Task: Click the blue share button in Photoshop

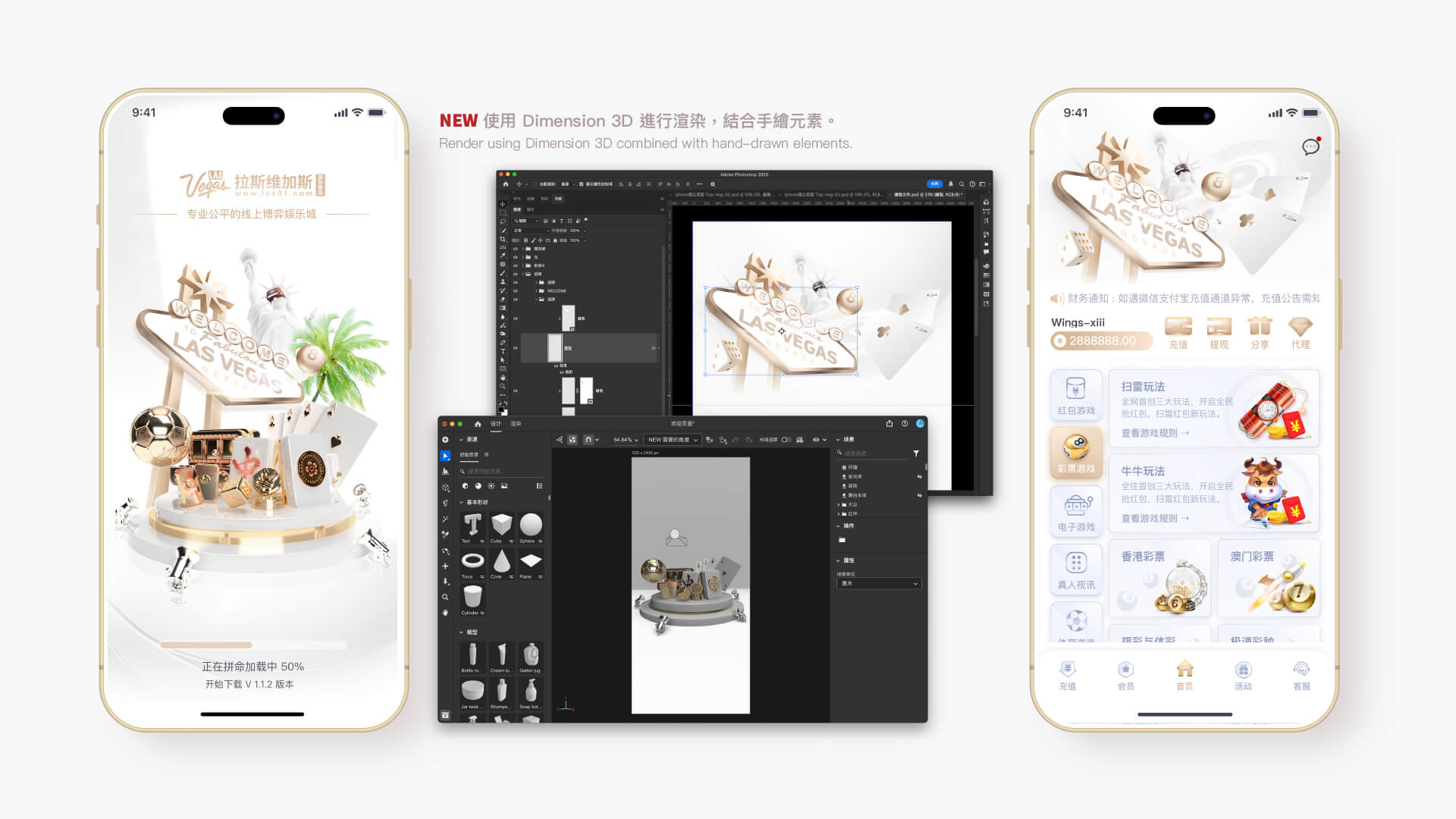Action: [935, 184]
